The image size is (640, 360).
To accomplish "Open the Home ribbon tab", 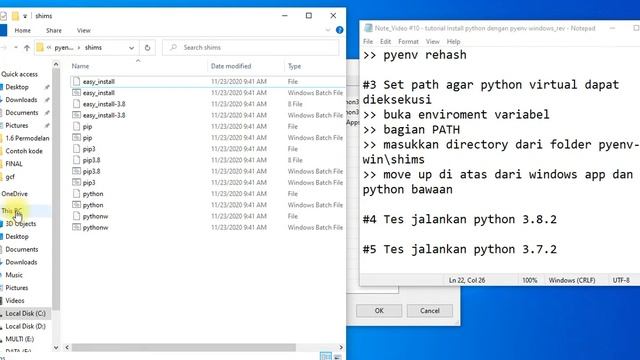I will [x=22, y=30].
